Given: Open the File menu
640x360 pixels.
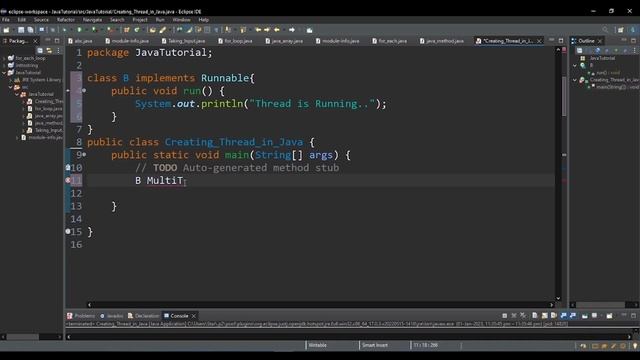Looking at the screenshot, I should coord(6,20).
